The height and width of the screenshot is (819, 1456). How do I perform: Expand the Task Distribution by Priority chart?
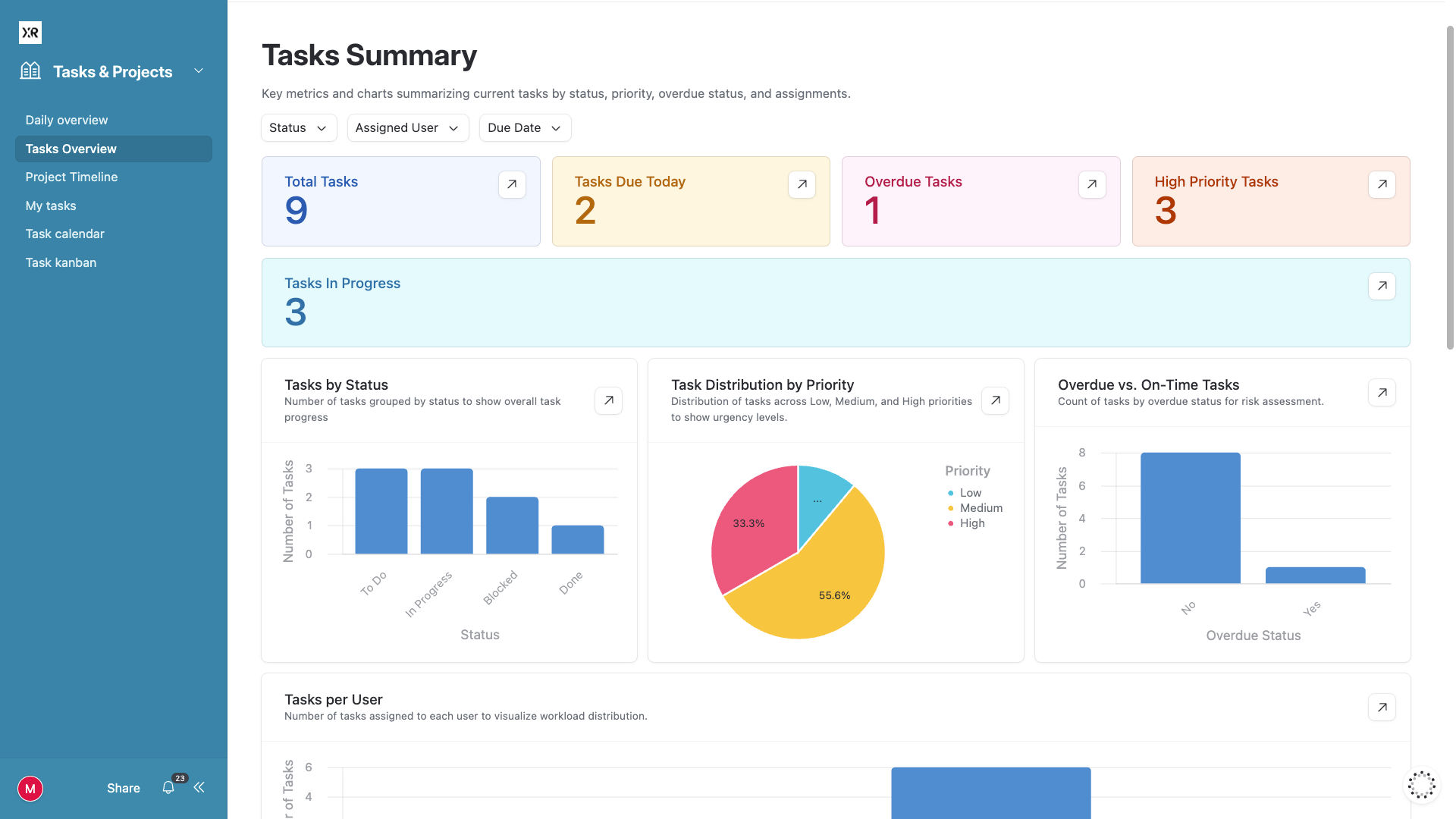pyautogui.click(x=995, y=400)
